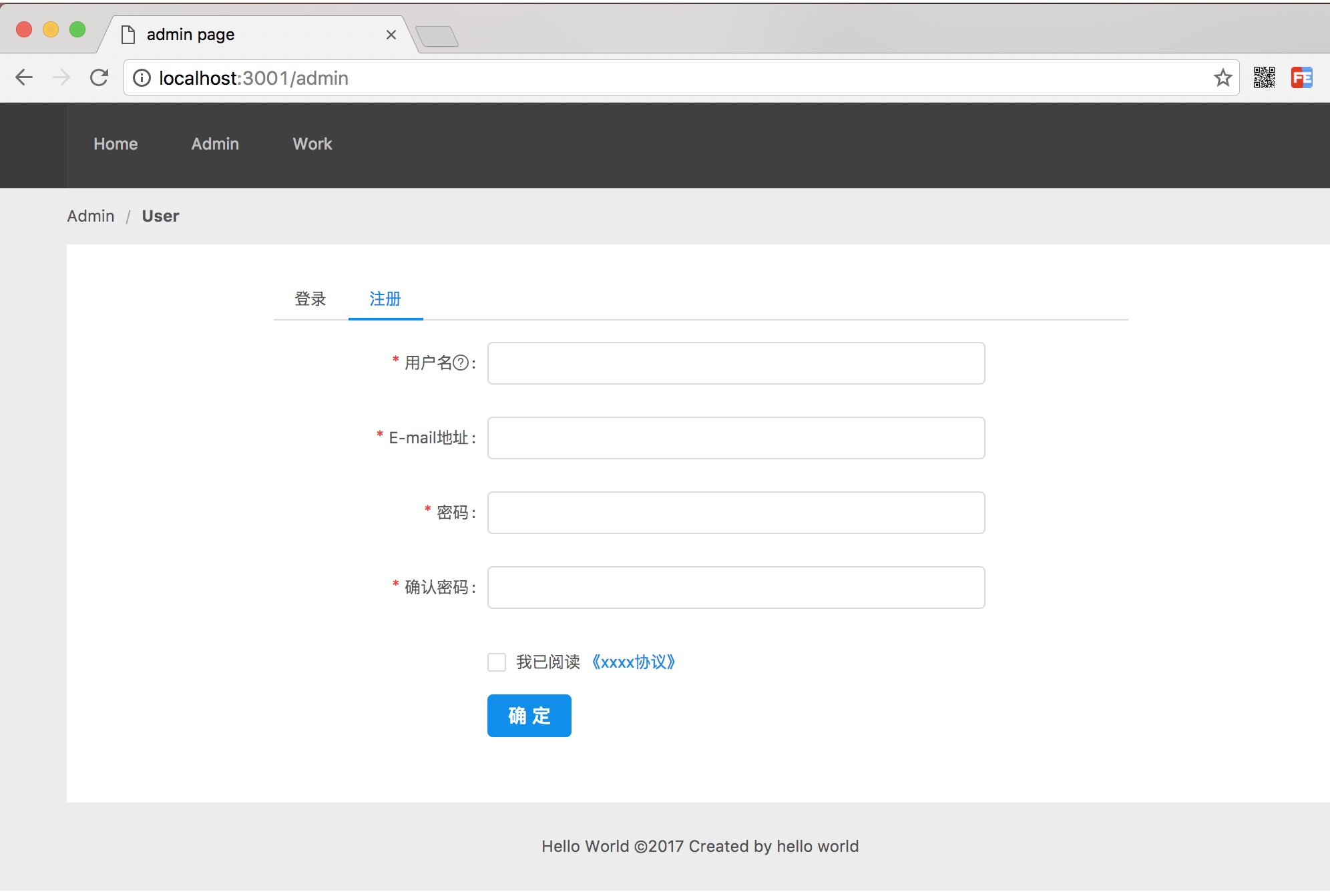
Task: Click the 登录 tab to login
Action: (310, 298)
